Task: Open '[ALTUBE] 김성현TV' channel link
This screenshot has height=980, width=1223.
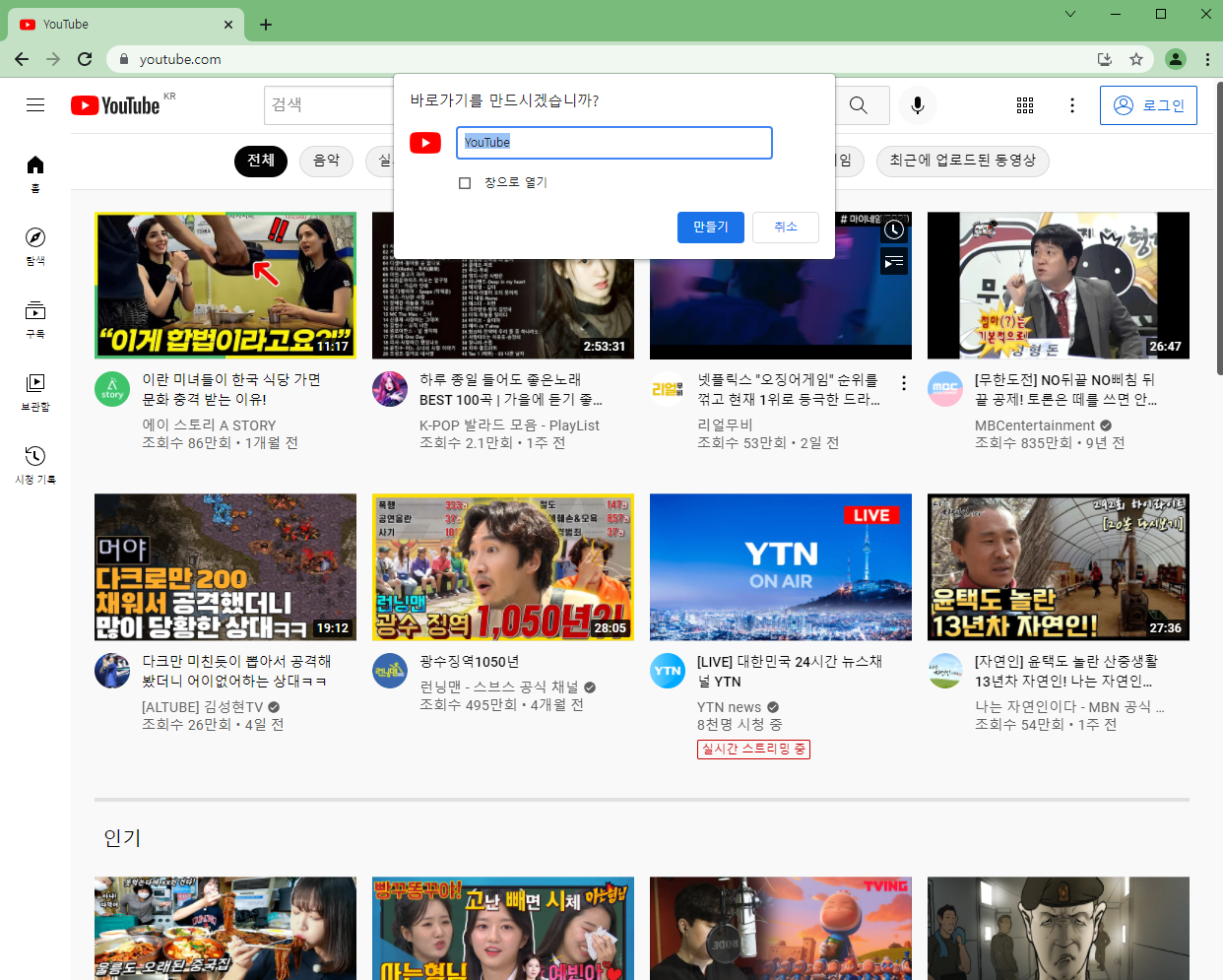Action: pyautogui.click(x=203, y=707)
